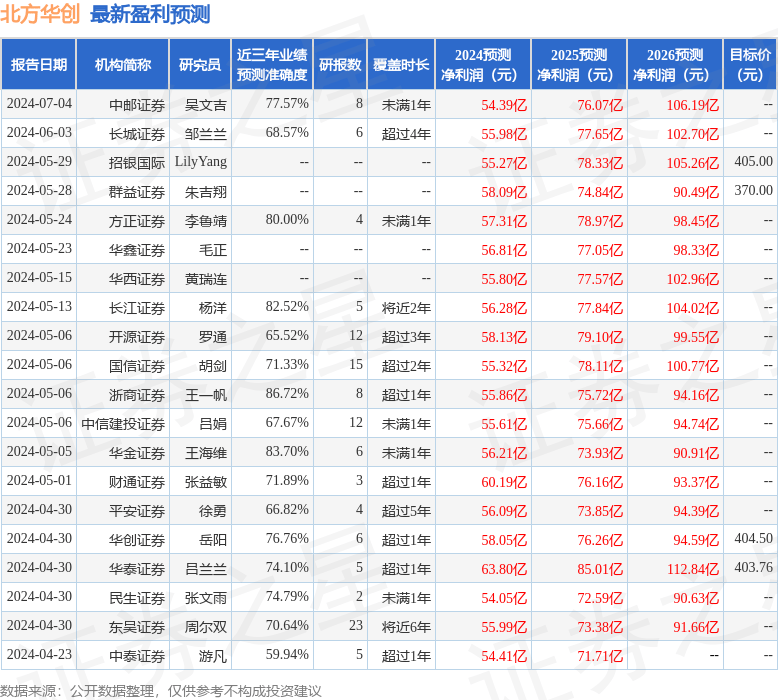Select the 中邮证券 institution cell

pos(137,104)
